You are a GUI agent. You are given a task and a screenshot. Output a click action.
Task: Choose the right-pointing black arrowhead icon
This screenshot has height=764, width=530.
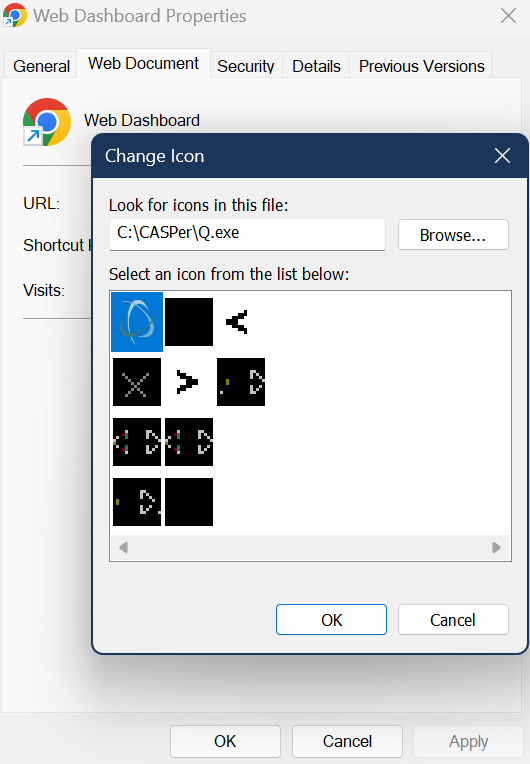click(189, 382)
